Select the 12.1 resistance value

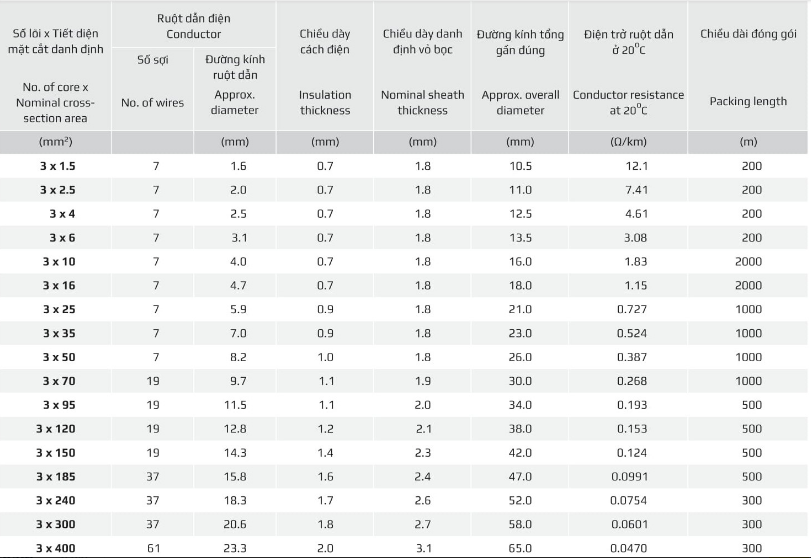coord(637,166)
